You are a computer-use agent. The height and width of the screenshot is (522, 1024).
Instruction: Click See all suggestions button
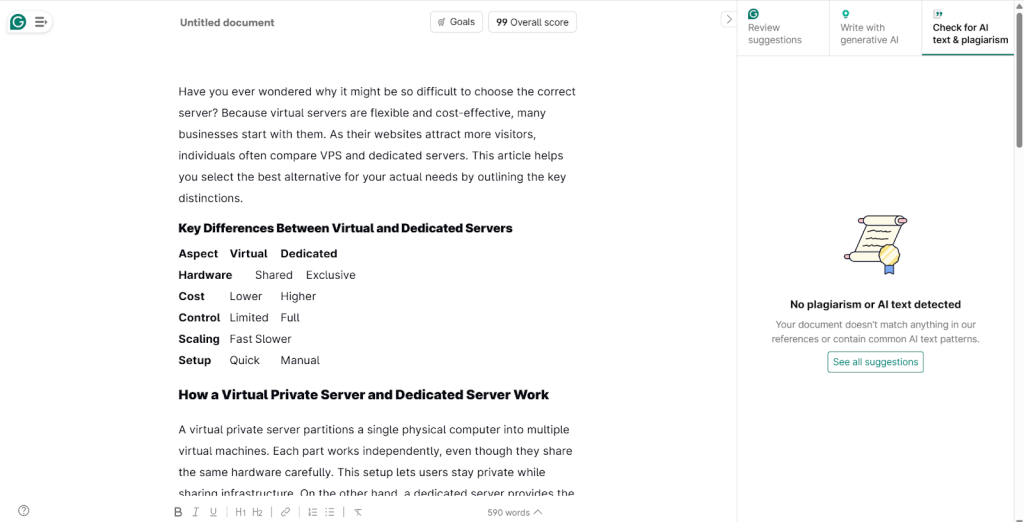tap(875, 362)
